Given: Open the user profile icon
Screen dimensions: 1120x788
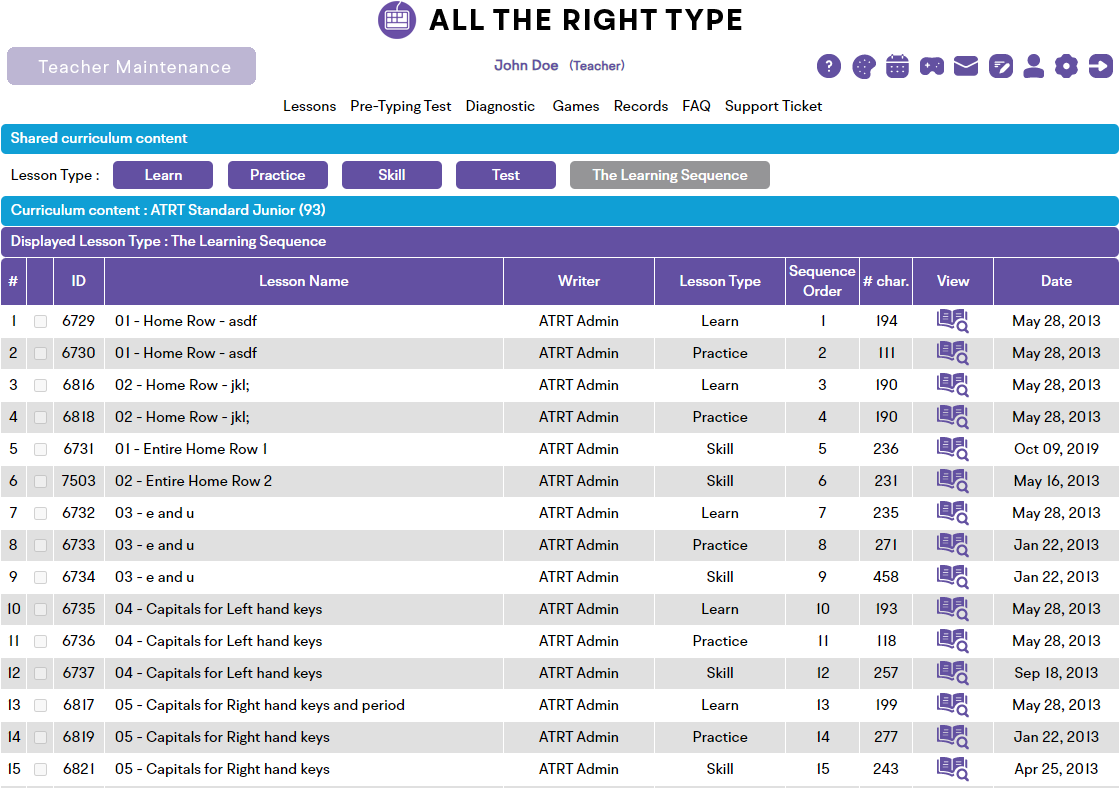Looking at the screenshot, I should click(x=1034, y=66).
